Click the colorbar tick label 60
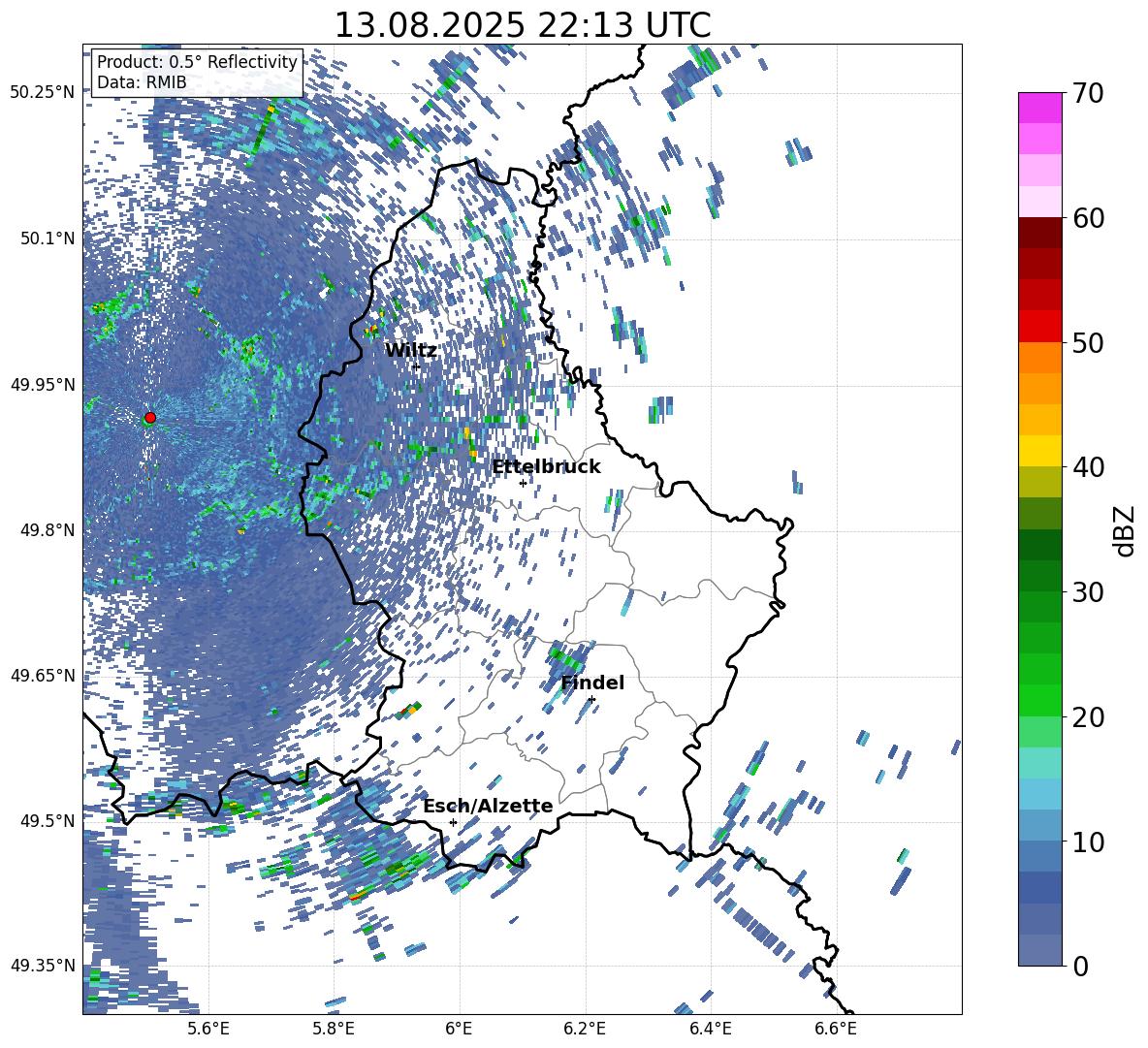The width and height of the screenshot is (1148, 1048). coord(1088,218)
